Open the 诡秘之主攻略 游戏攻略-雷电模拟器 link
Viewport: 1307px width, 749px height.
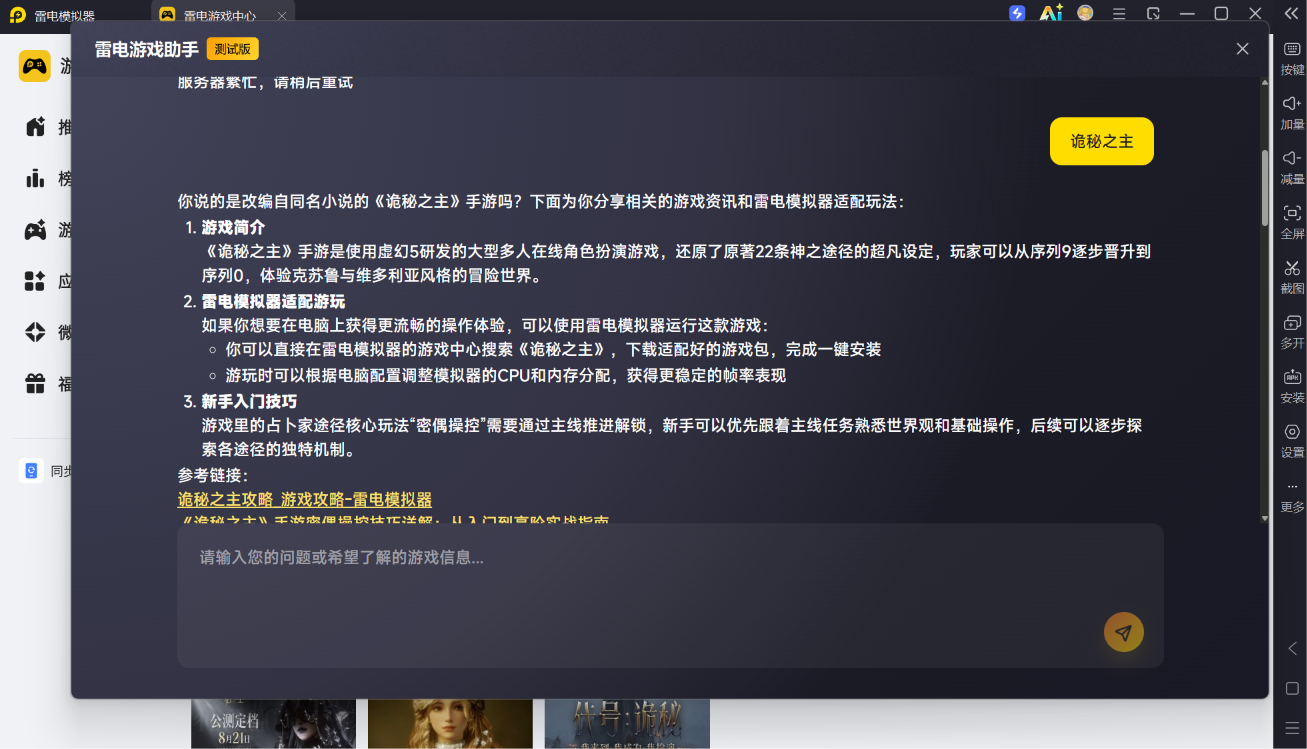[305, 499]
